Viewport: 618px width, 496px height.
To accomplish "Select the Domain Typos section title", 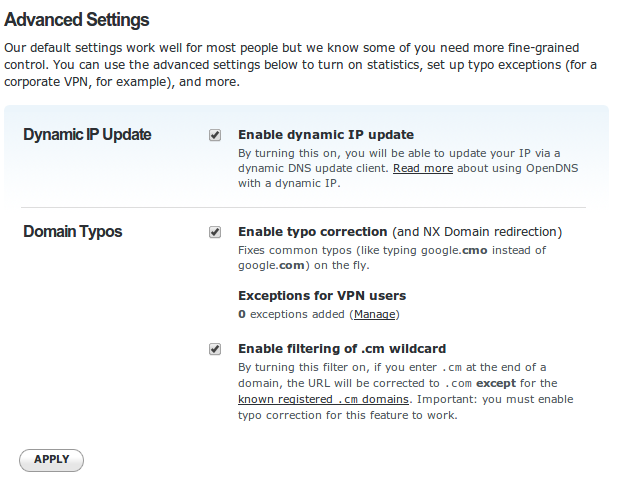I will click(x=73, y=232).
